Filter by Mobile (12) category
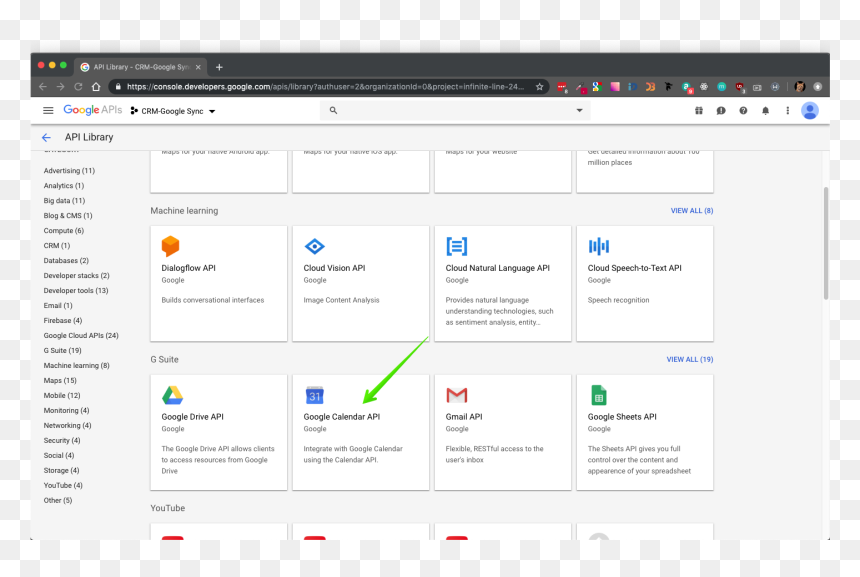Image resolution: width=860 pixels, height=577 pixels. pyautogui.click(x=62, y=395)
